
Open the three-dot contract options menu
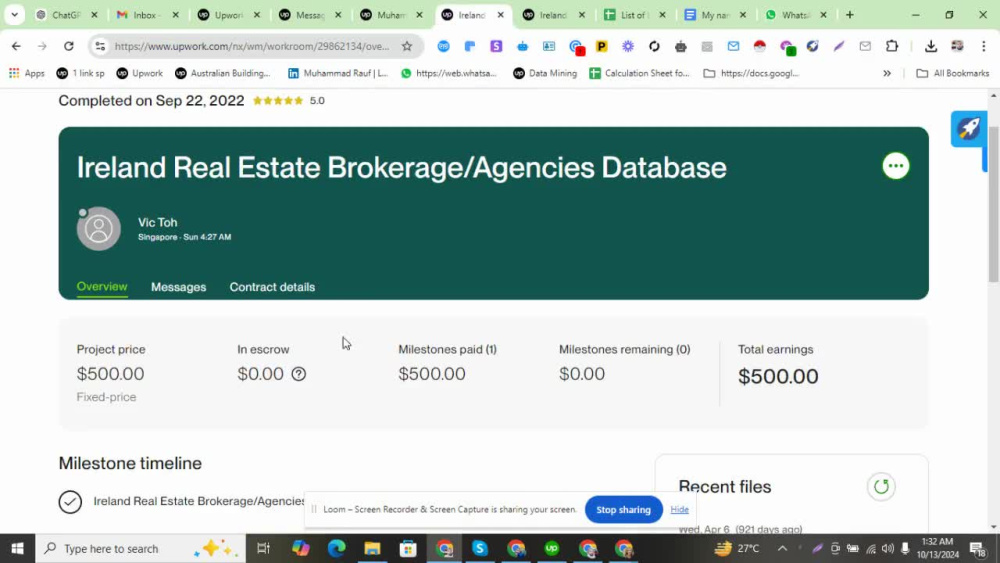pos(895,166)
